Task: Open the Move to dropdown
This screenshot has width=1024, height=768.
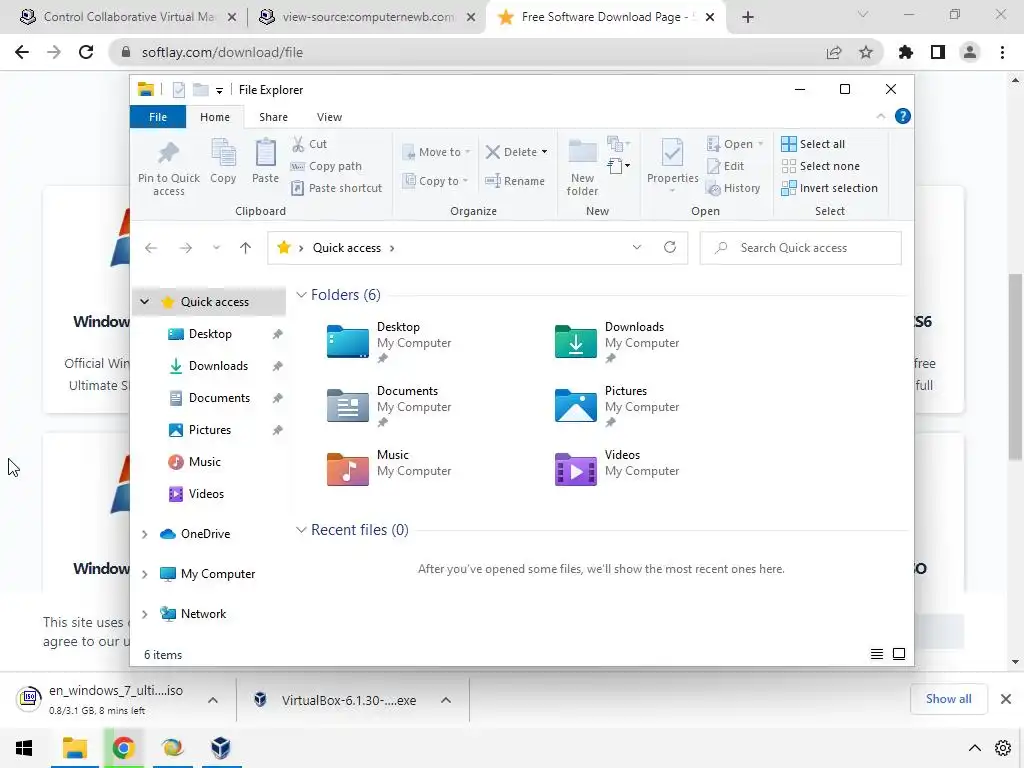Action: tap(436, 152)
